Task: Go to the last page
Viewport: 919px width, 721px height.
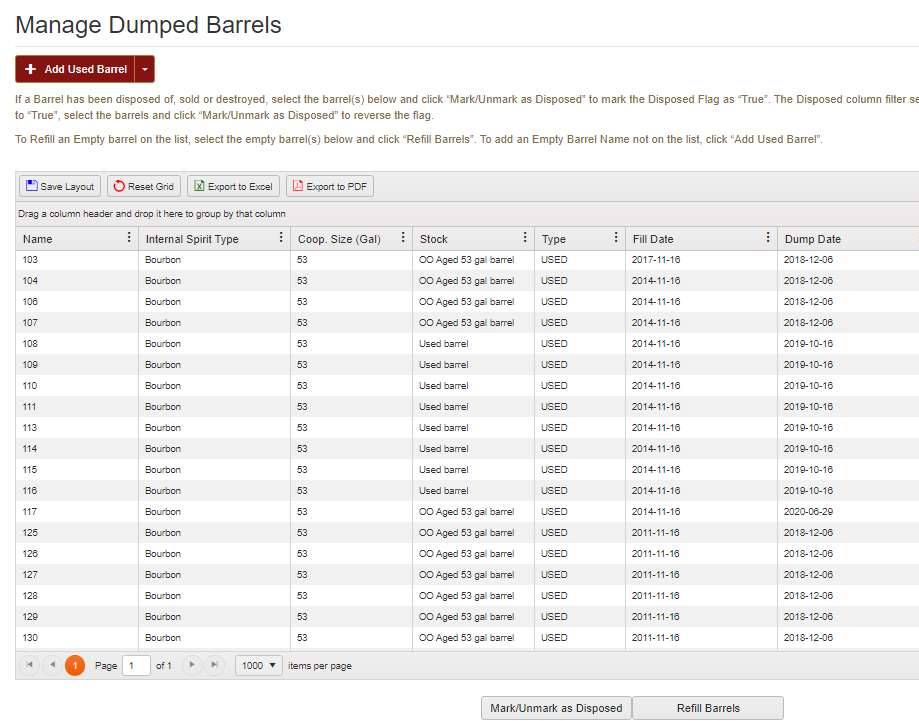Action: click(x=215, y=665)
